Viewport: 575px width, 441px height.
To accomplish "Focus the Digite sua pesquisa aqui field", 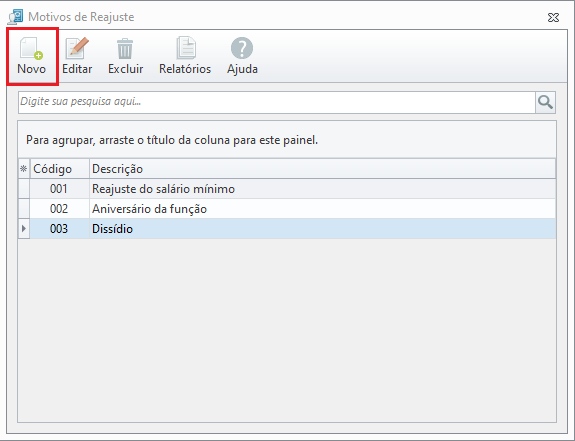I will click(277, 102).
